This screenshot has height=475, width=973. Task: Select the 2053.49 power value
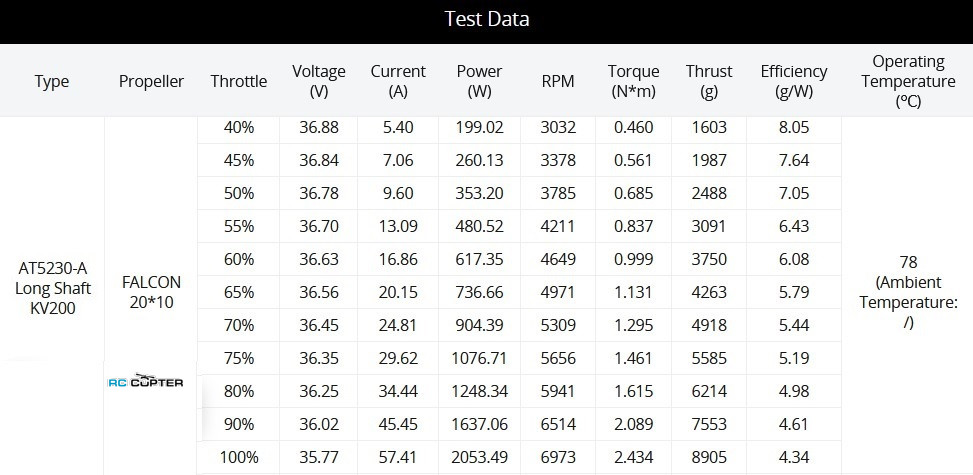[480, 458]
